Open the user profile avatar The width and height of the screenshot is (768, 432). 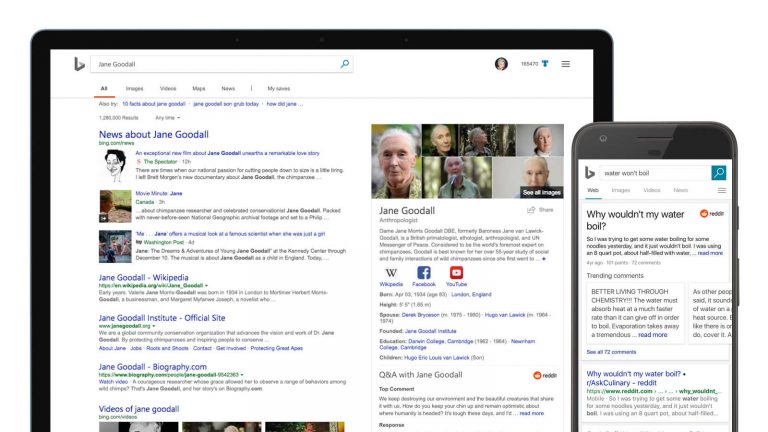(x=501, y=64)
